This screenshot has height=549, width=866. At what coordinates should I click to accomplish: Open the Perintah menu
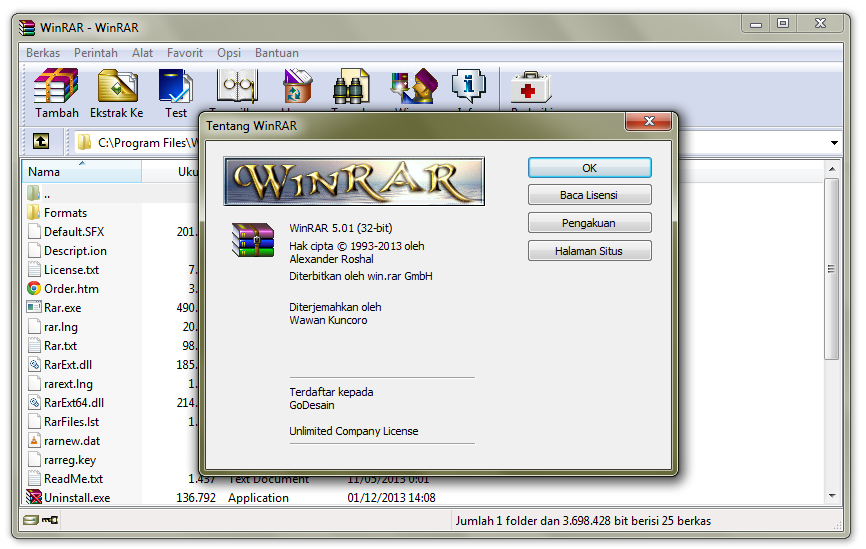coord(96,53)
